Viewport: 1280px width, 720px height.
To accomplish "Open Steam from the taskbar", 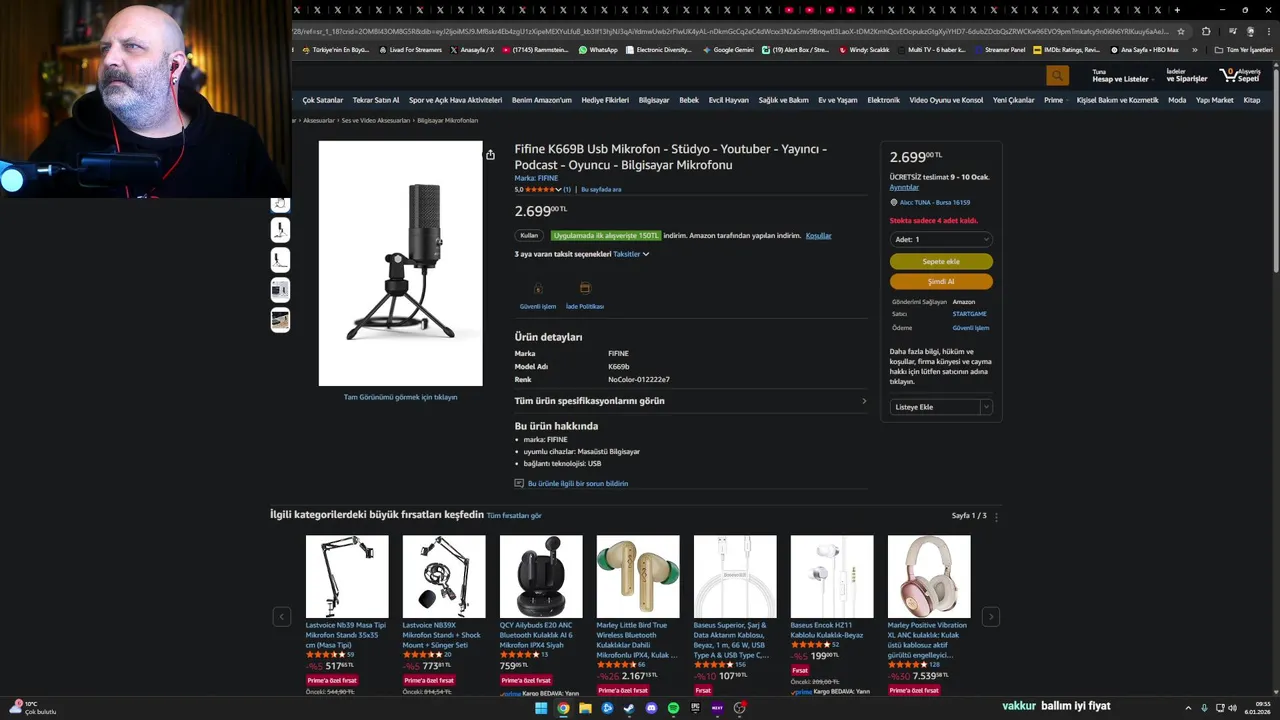I will click(x=629, y=708).
